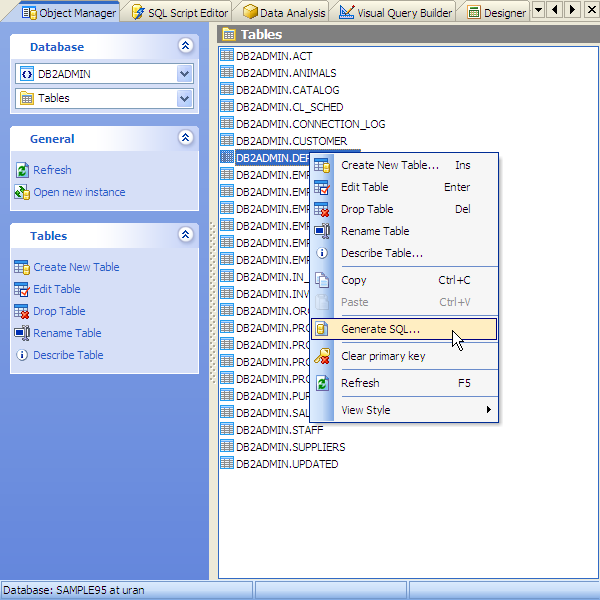Select the DB2ADMIN.SUPPLIERS table row

pos(290,447)
